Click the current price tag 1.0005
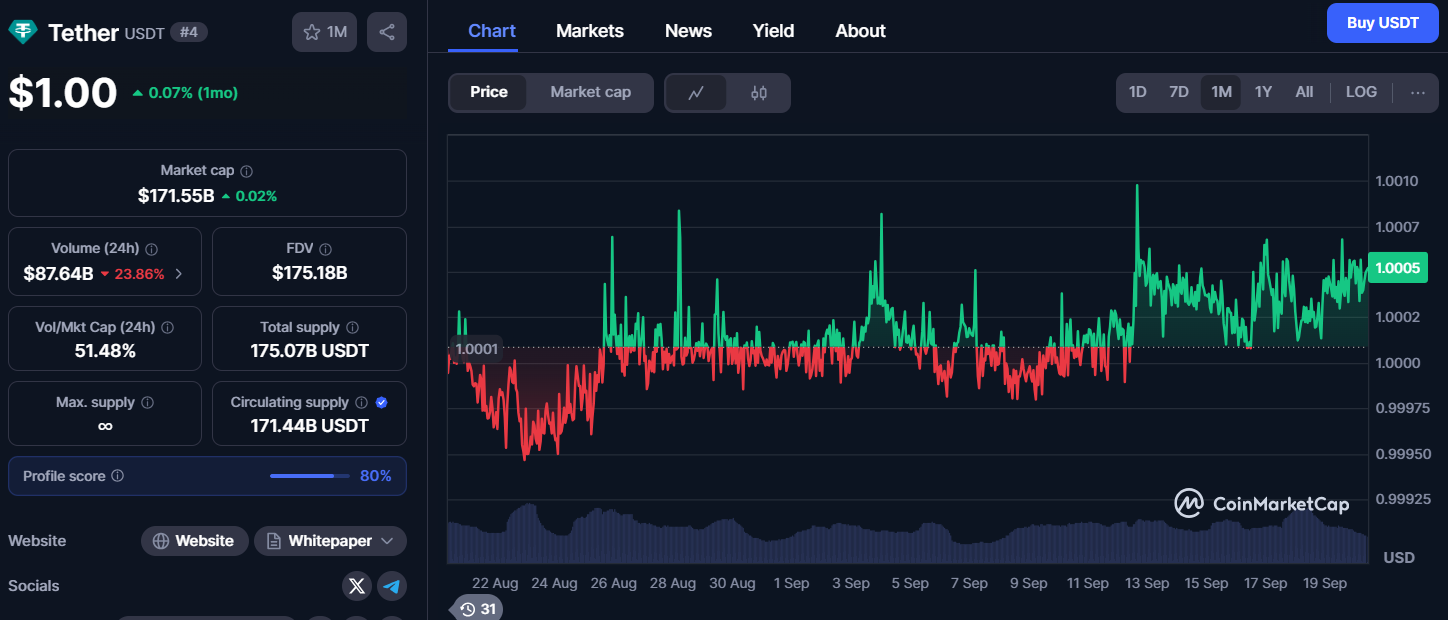The width and height of the screenshot is (1448, 620). click(x=1398, y=268)
